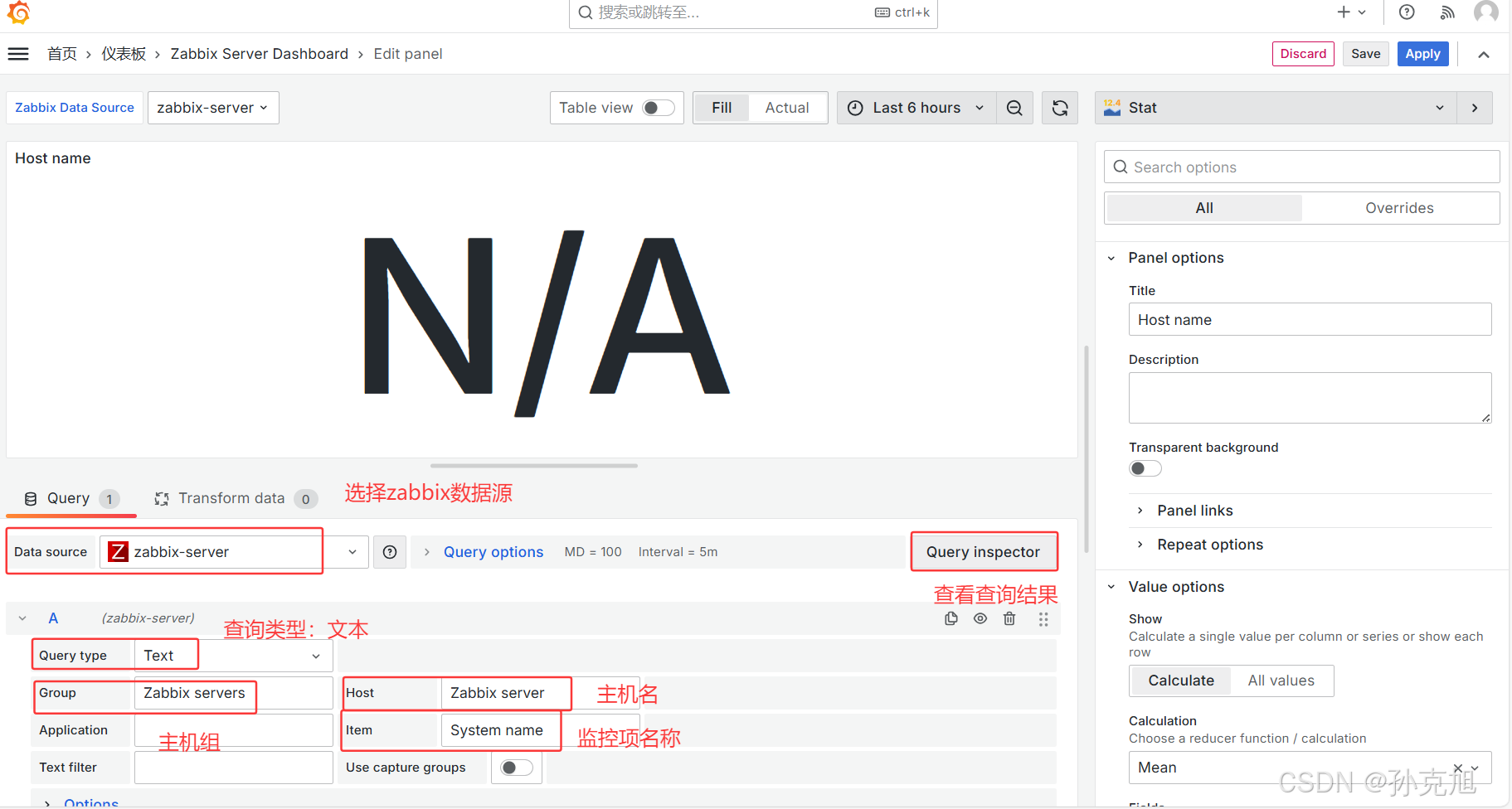
Task: Toggle query A visibility eye icon
Action: (980, 618)
